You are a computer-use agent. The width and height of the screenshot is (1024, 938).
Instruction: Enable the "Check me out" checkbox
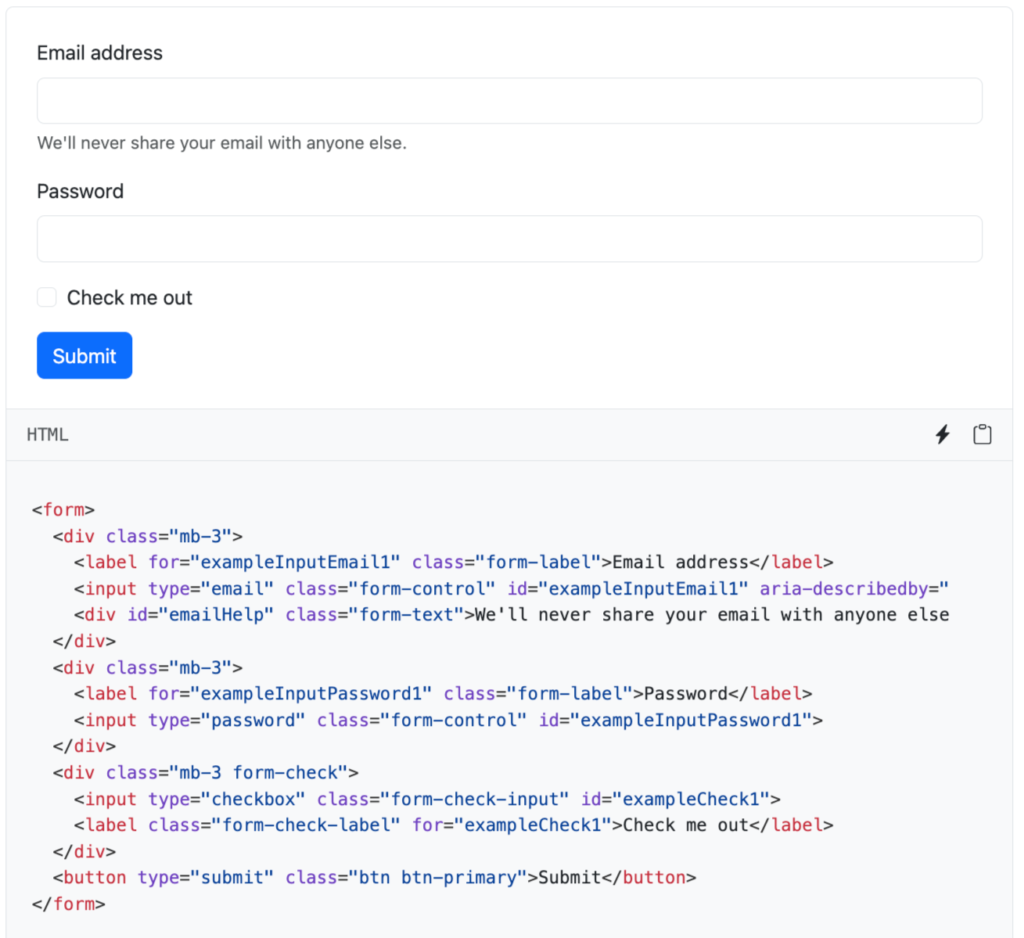pyautogui.click(x=47, y=297)
